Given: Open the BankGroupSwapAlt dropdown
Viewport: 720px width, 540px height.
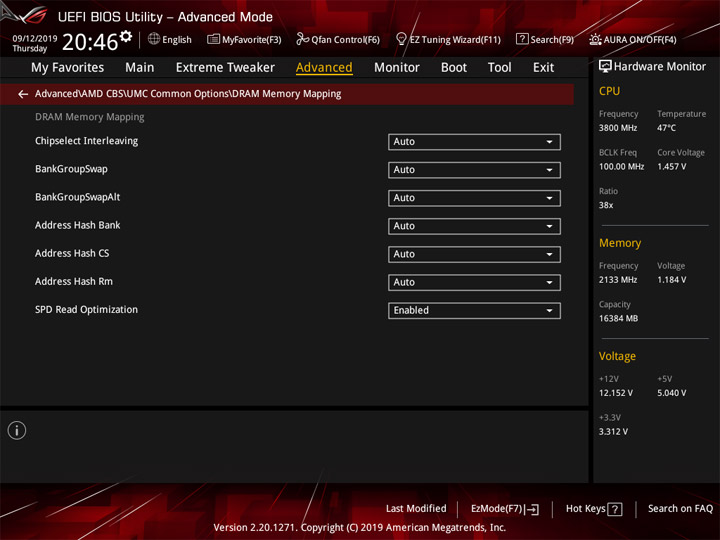Looking at the screenshot, I should click(x=474, y=198).
